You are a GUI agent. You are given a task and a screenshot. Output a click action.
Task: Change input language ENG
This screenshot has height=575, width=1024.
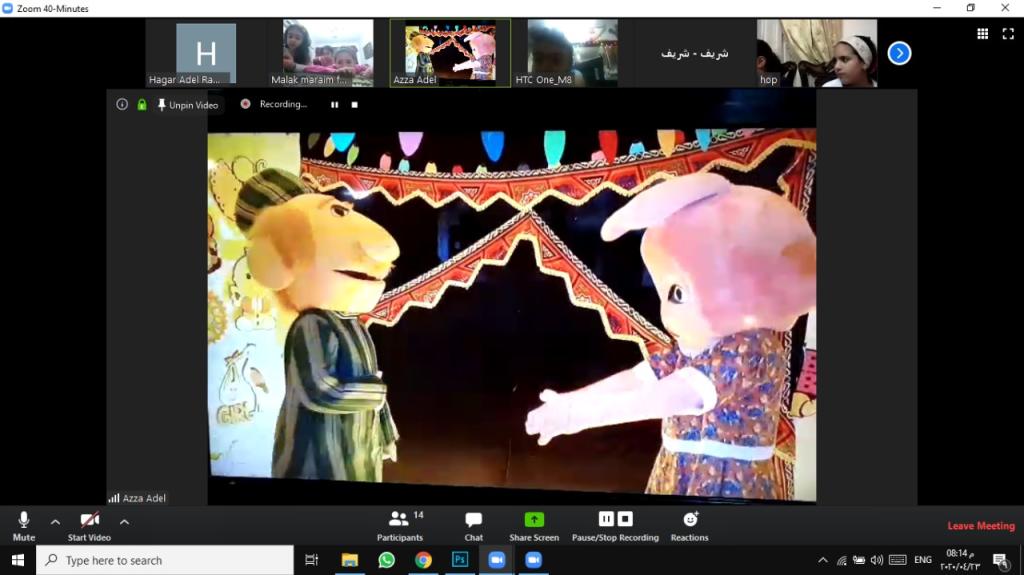923,560
